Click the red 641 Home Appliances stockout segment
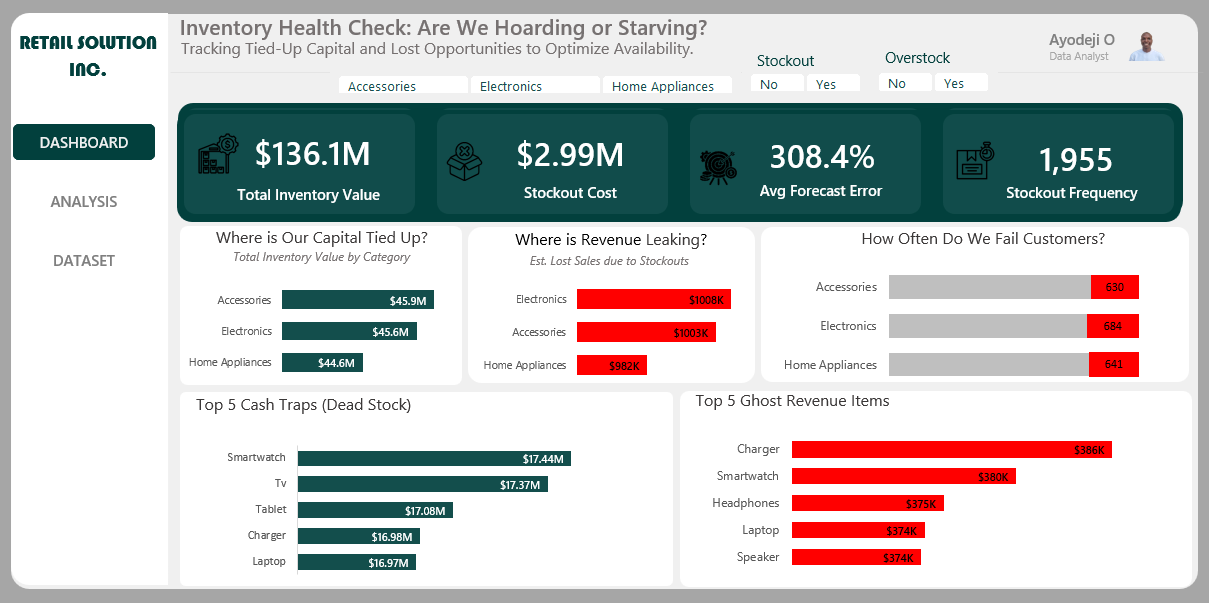The height and width of the screenshot is (603, 1209). pyautogui.click(x=1114, y=365)
